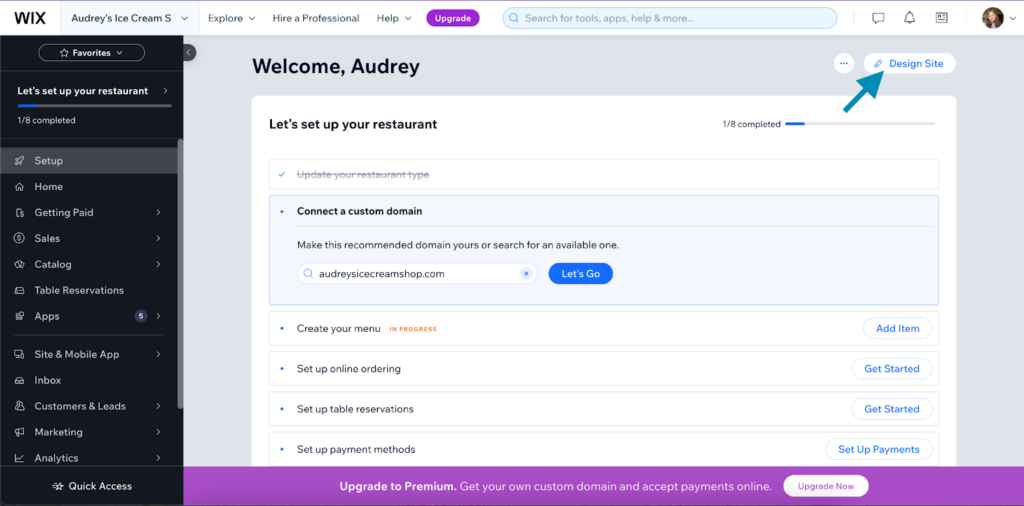
Task: Open the three-dots more actions button
Action: (843, 63)
